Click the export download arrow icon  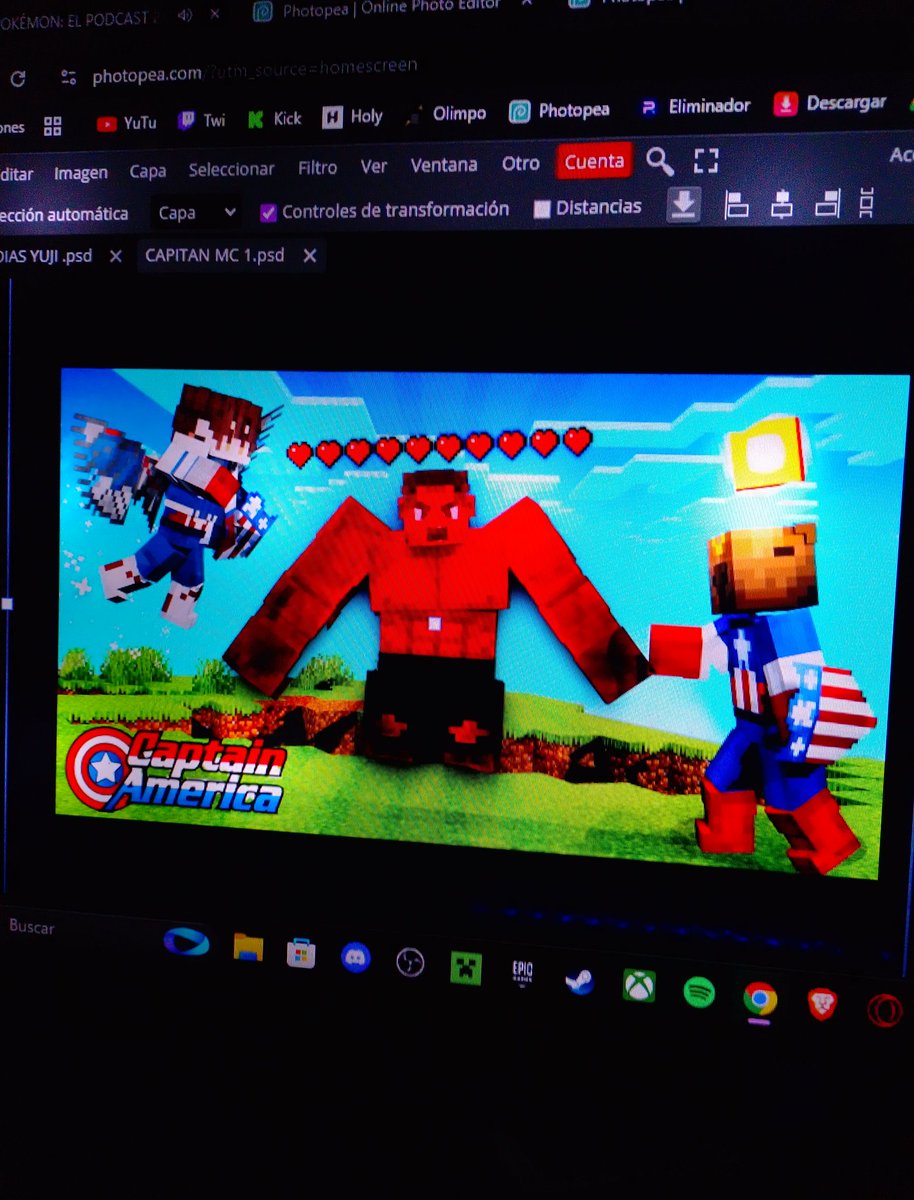(684, 203)
